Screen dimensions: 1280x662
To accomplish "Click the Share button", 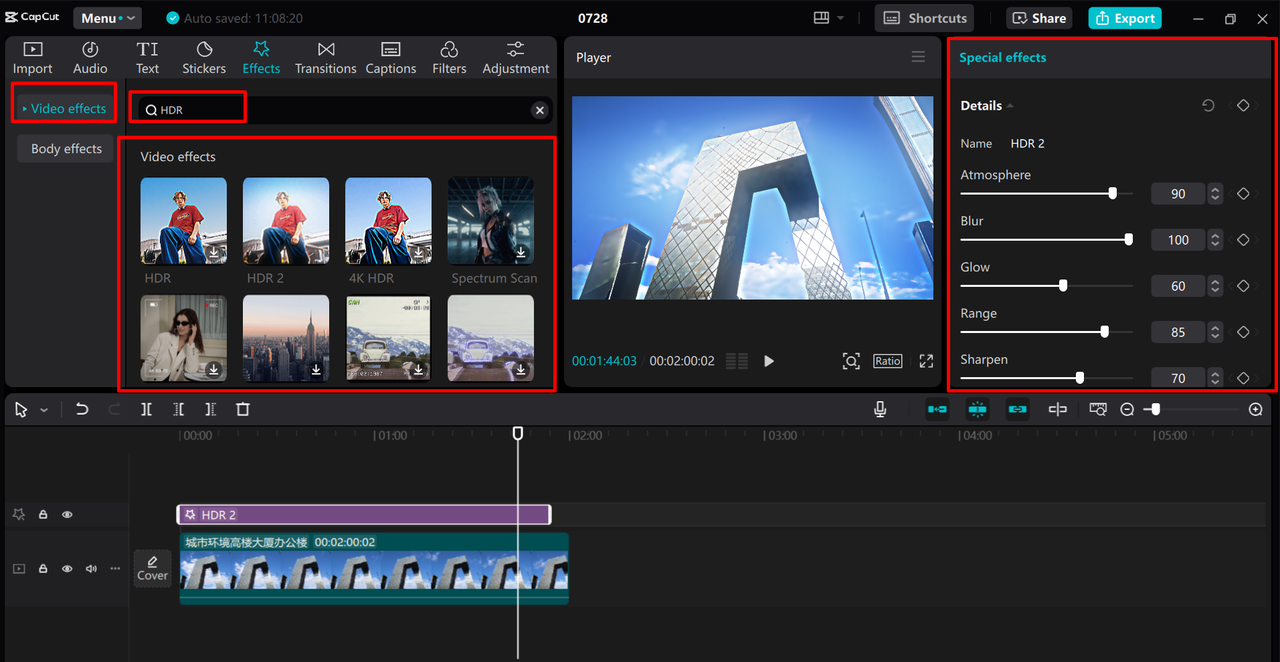I will pyautogui.click(x=1039, y=18).
